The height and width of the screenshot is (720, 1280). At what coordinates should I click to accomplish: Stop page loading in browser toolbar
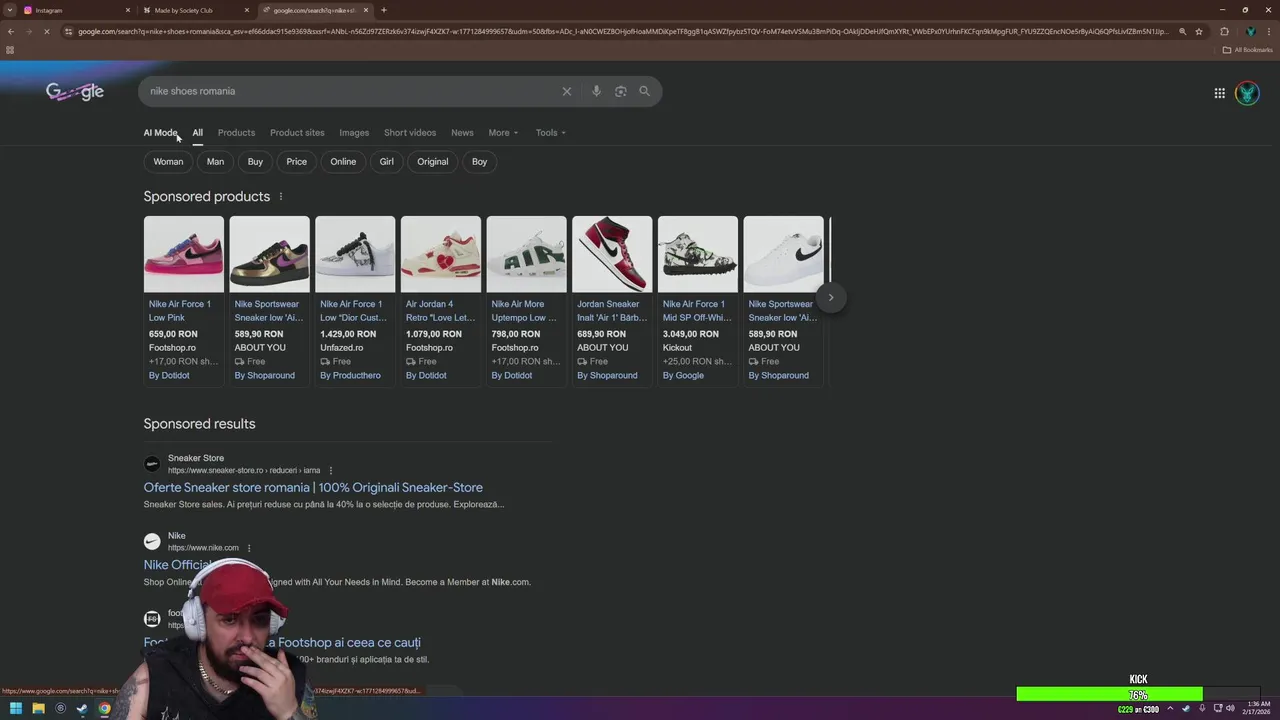click(46, 31)
